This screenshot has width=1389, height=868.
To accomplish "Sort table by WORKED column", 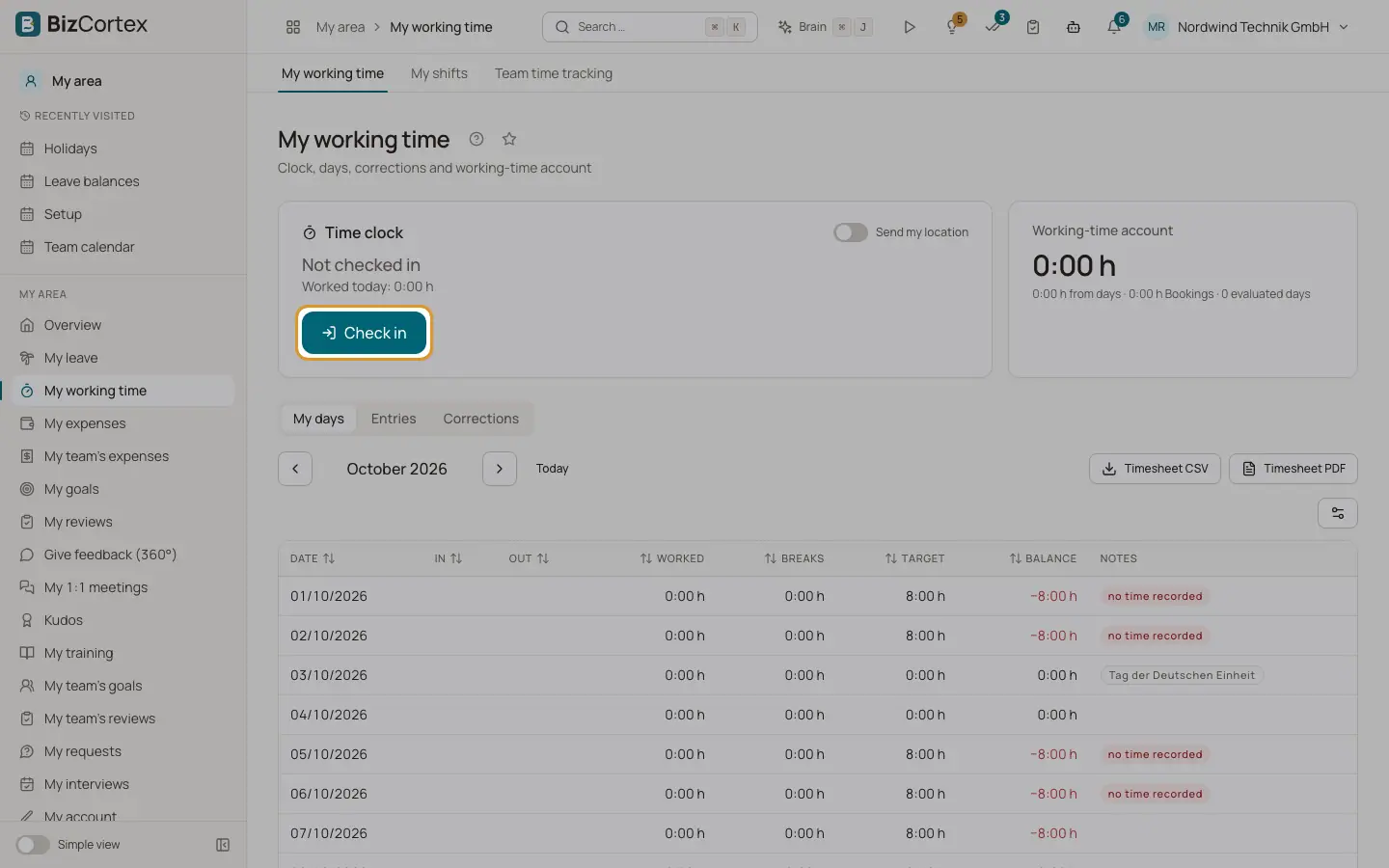I will [672, 558].
